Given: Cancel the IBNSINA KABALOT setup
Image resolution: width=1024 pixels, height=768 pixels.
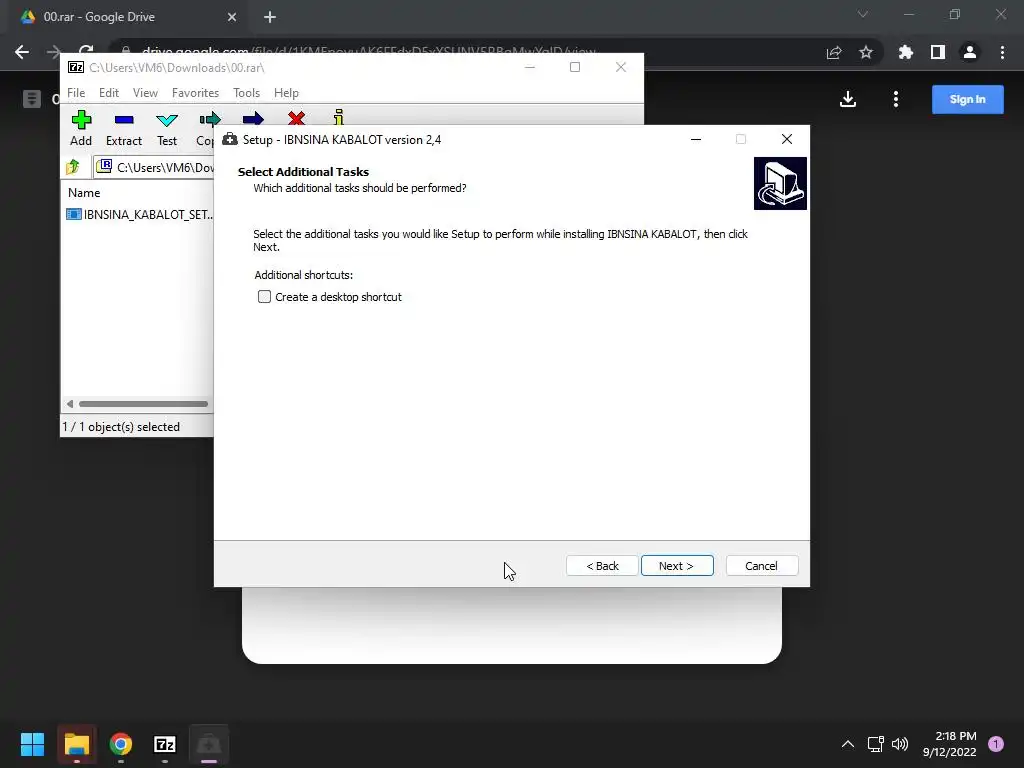Looking at the screenshot, I should pyautogui.click(x=761, y=566).
